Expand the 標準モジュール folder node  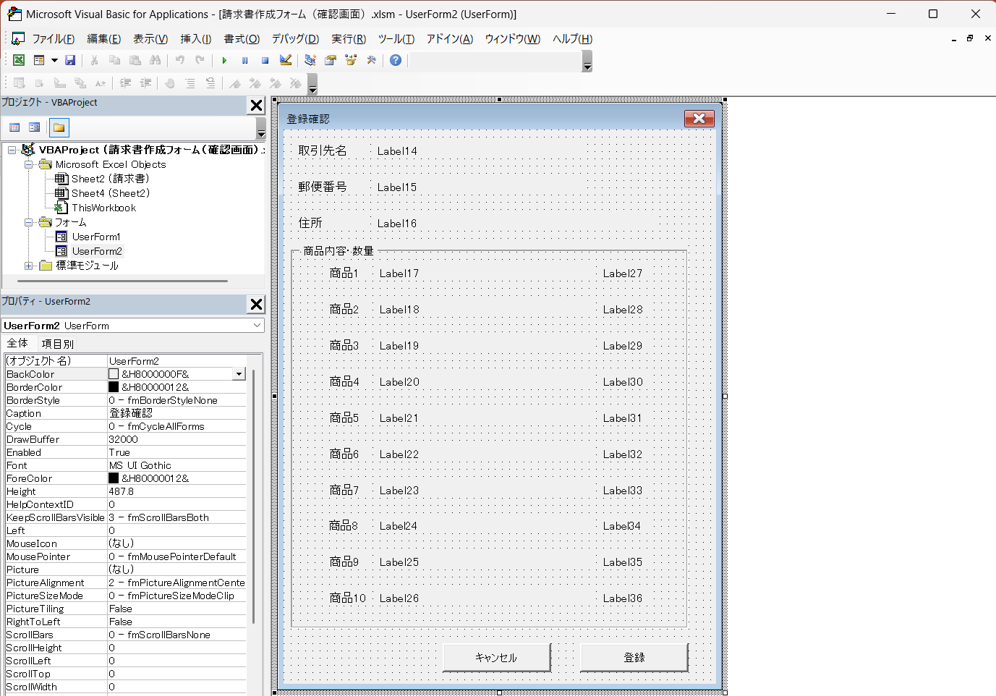point(29,266)
